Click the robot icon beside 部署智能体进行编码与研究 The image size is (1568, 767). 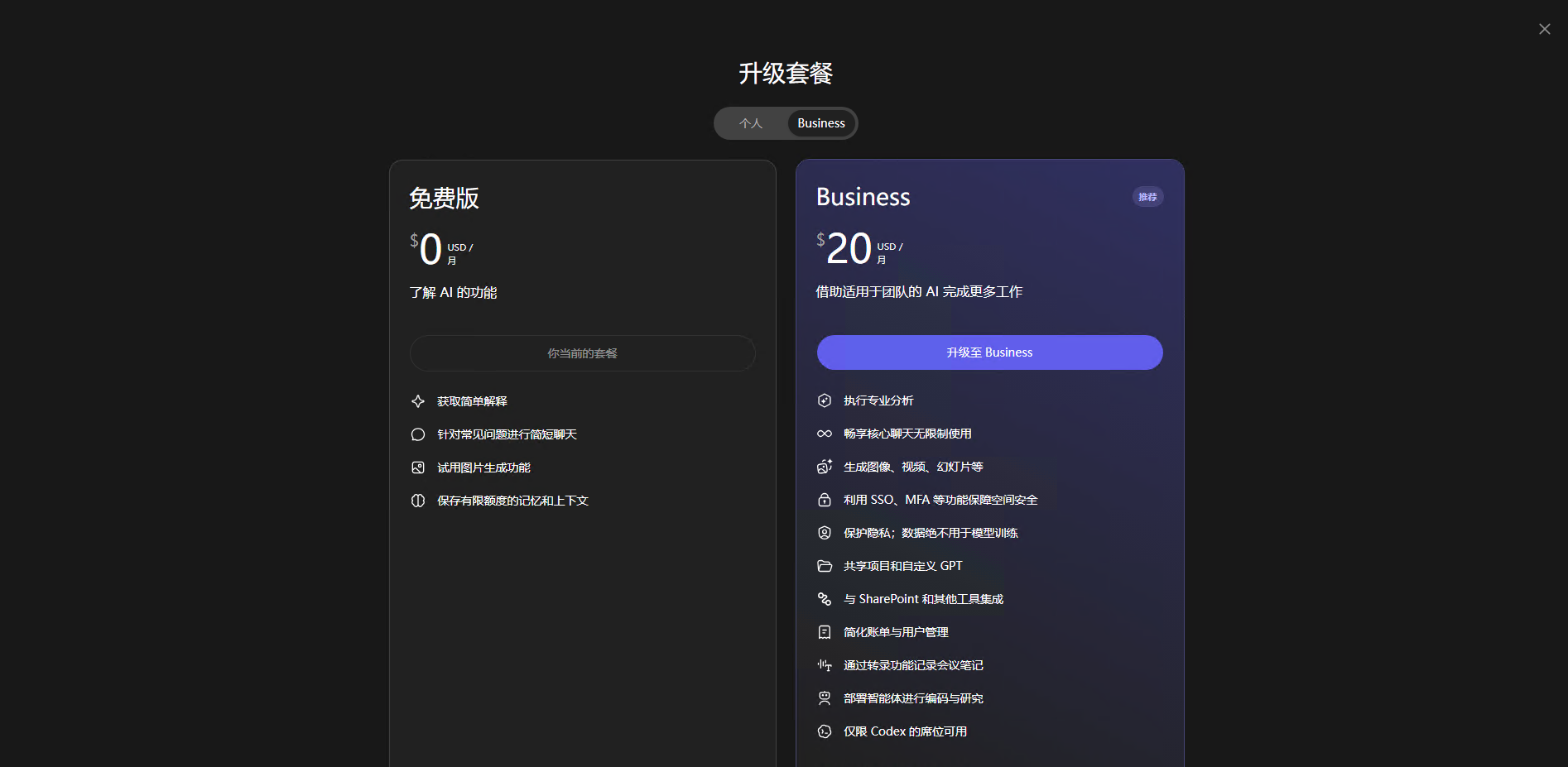tap(824, 698)
